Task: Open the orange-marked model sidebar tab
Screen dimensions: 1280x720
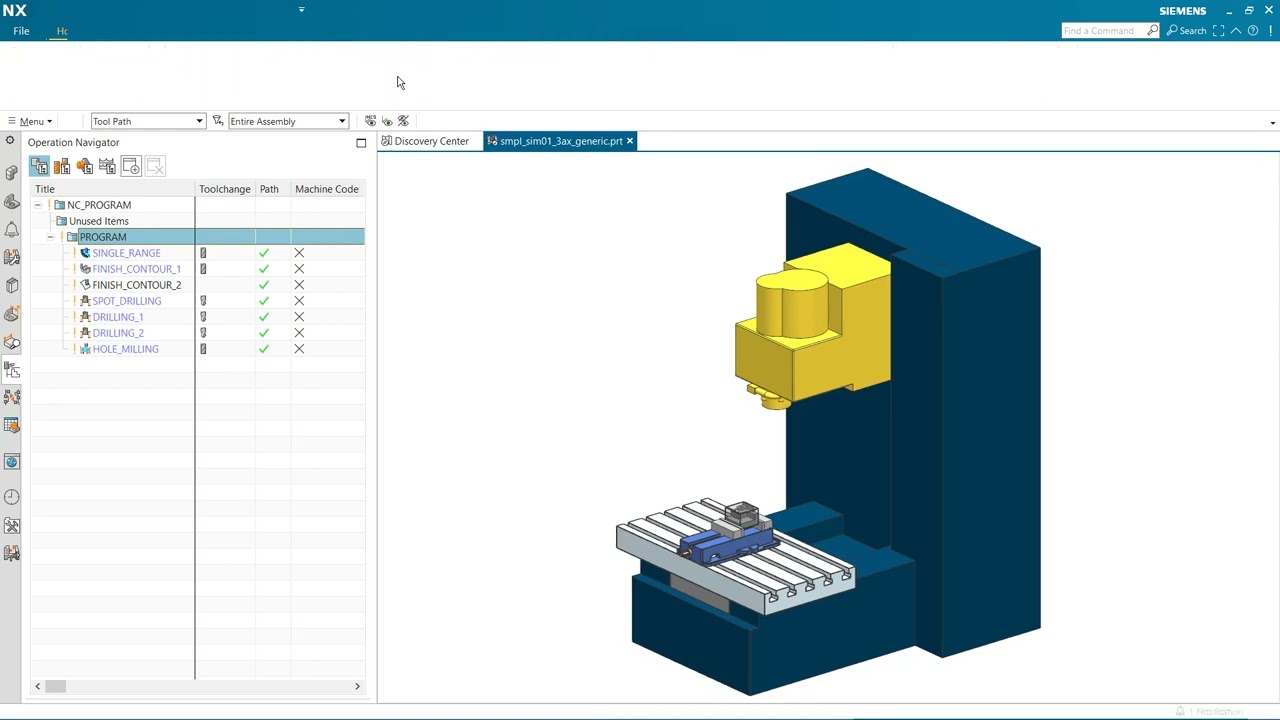Action: click(12, 313)
